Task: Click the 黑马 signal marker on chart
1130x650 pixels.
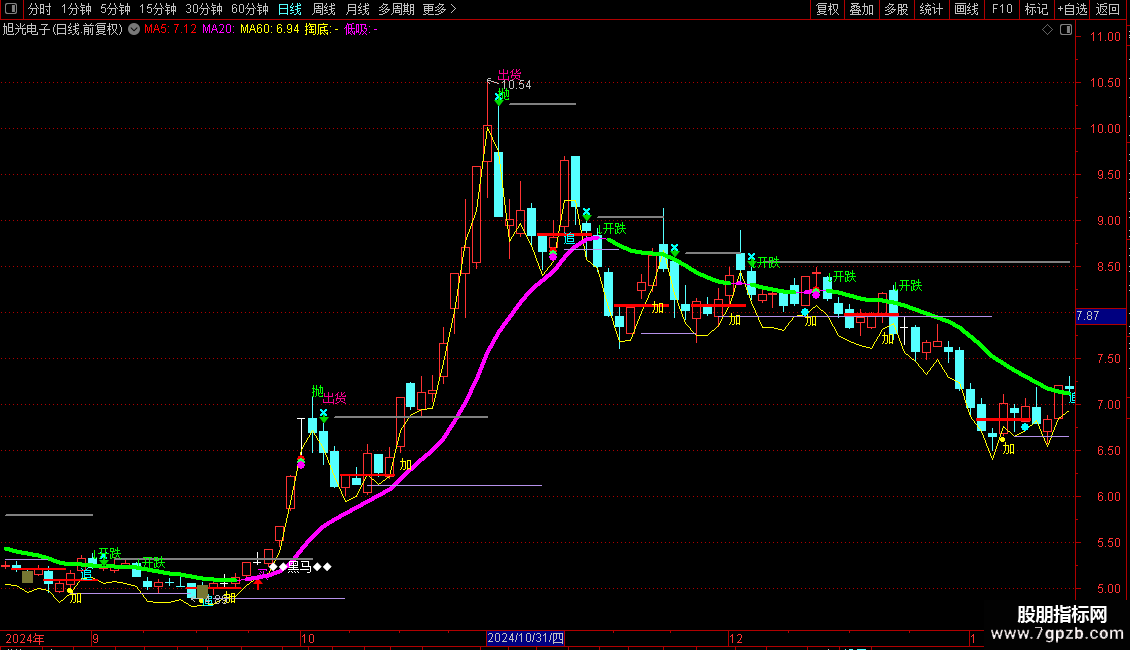Action: point(300,567)
